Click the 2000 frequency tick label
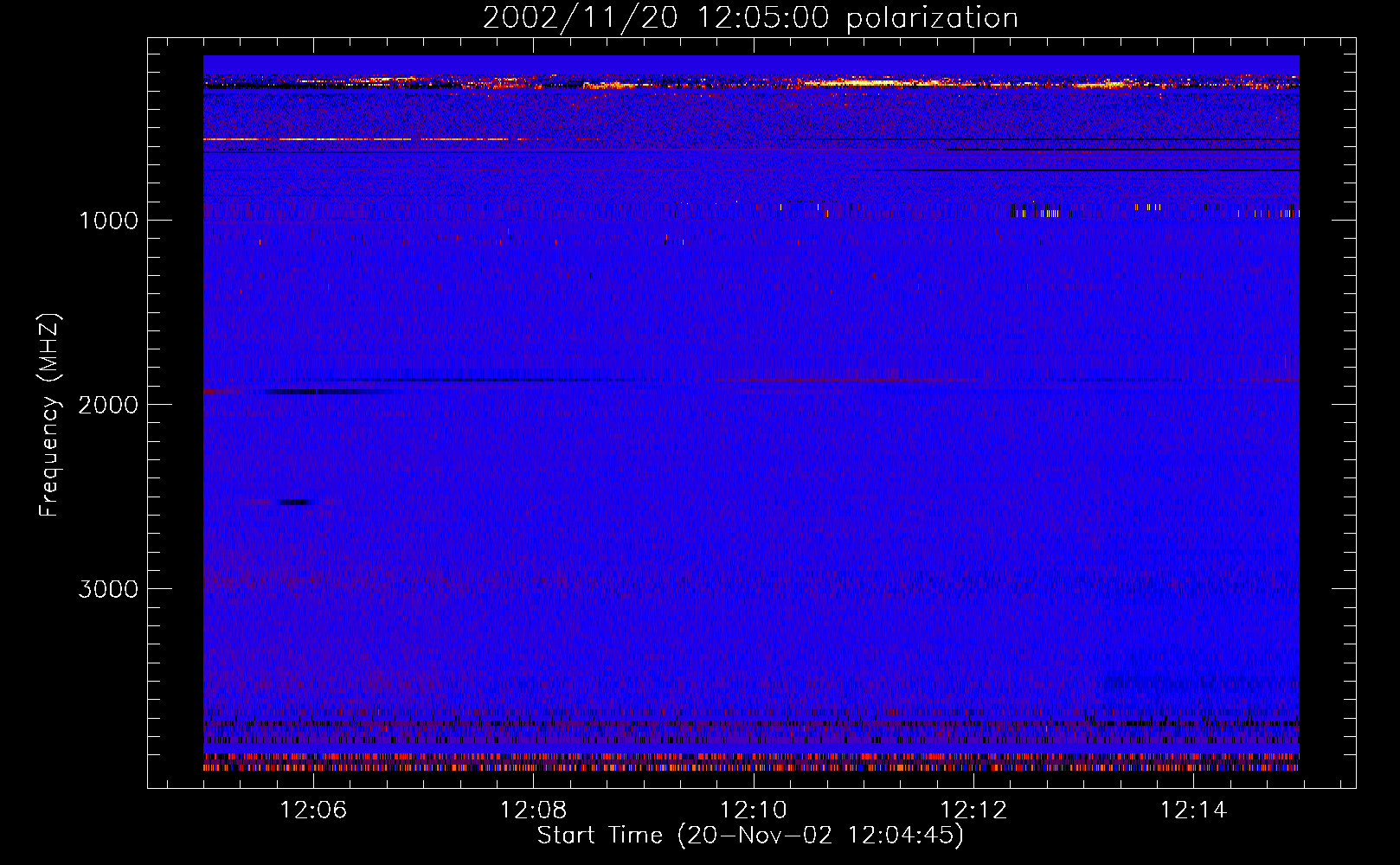Image resolution: width=1400 pixels, height=865 pixels. 108,405
